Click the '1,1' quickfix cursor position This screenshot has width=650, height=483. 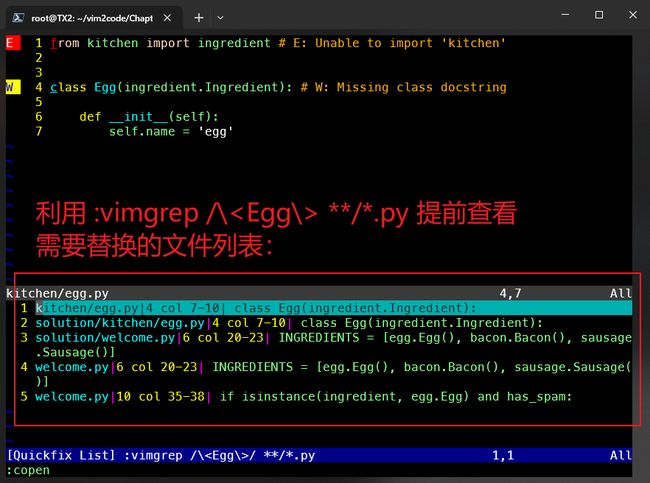click(503, 455)
